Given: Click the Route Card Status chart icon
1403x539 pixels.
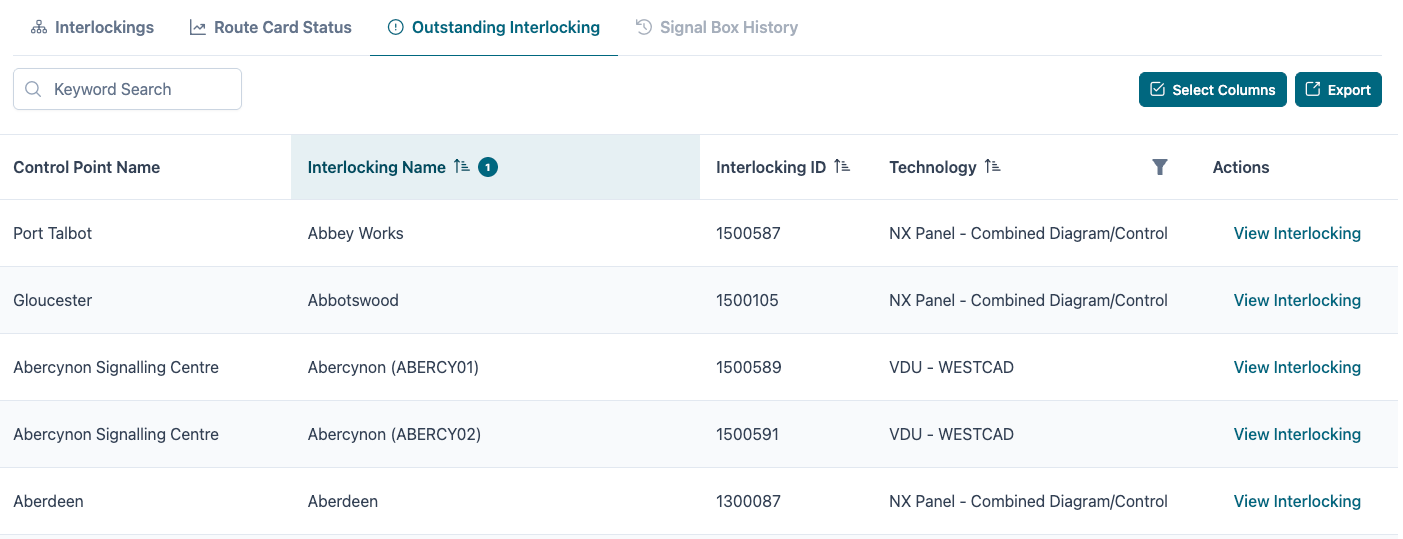Looking at the screenshot, I should click(198, 27).
